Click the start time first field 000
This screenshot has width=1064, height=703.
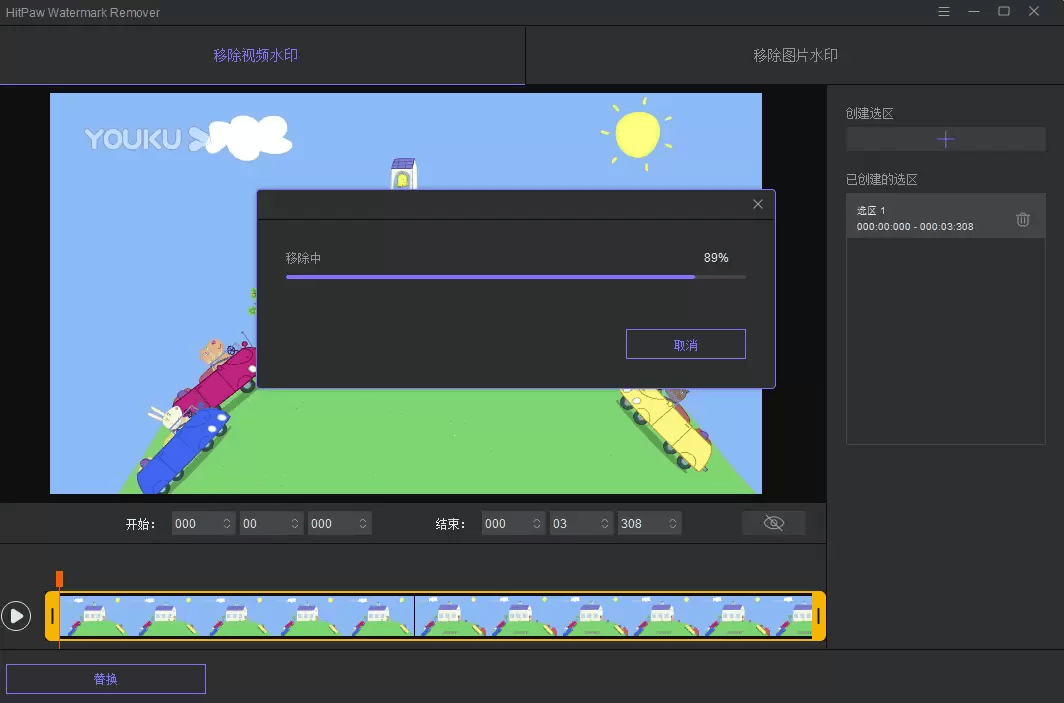coord(203,523)
